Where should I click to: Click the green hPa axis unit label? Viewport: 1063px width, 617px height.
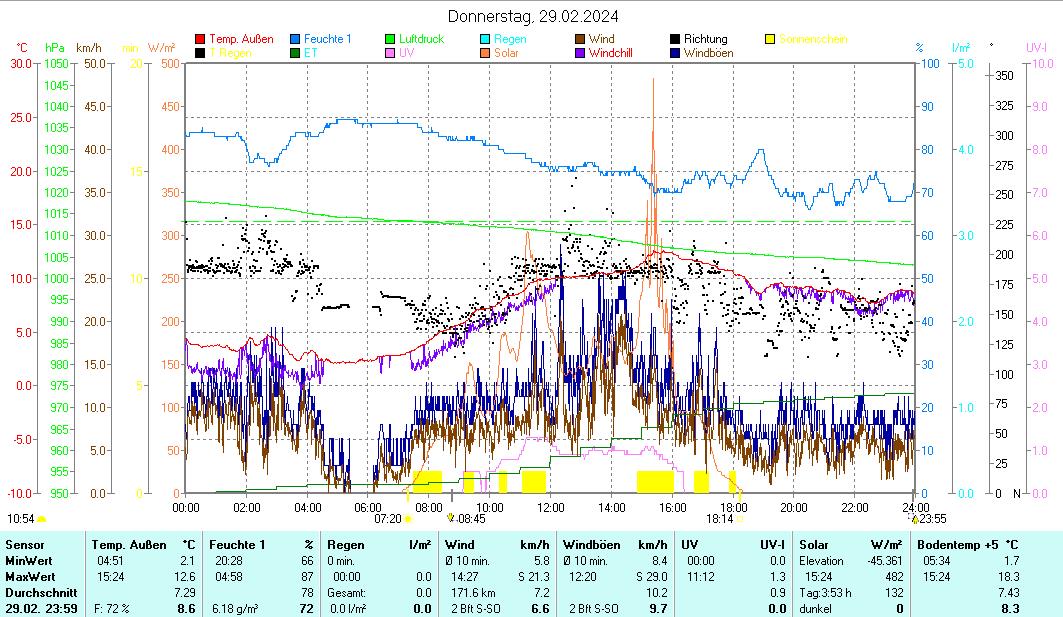click(54, 48)
